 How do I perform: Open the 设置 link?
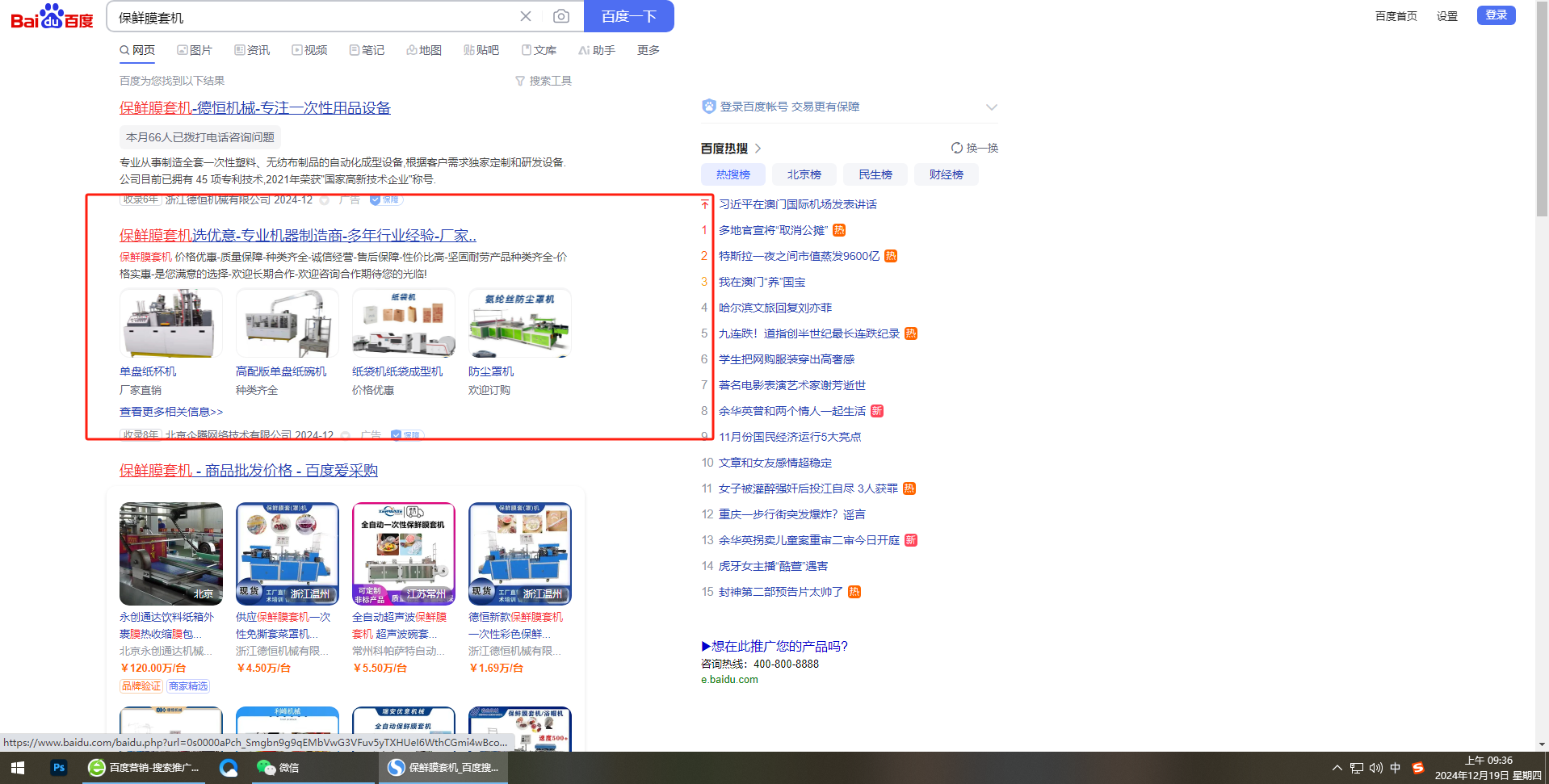coord(1447,16)
